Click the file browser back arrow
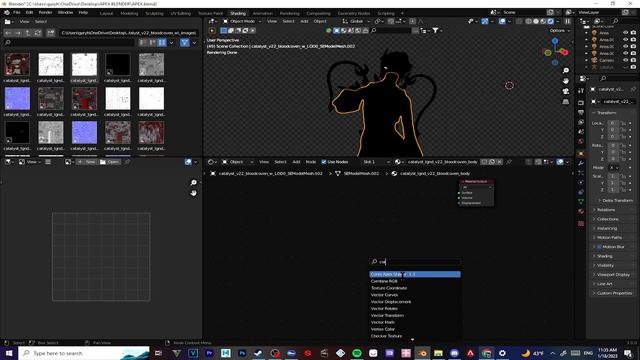 pyautogui.click(x=8, y=33)
